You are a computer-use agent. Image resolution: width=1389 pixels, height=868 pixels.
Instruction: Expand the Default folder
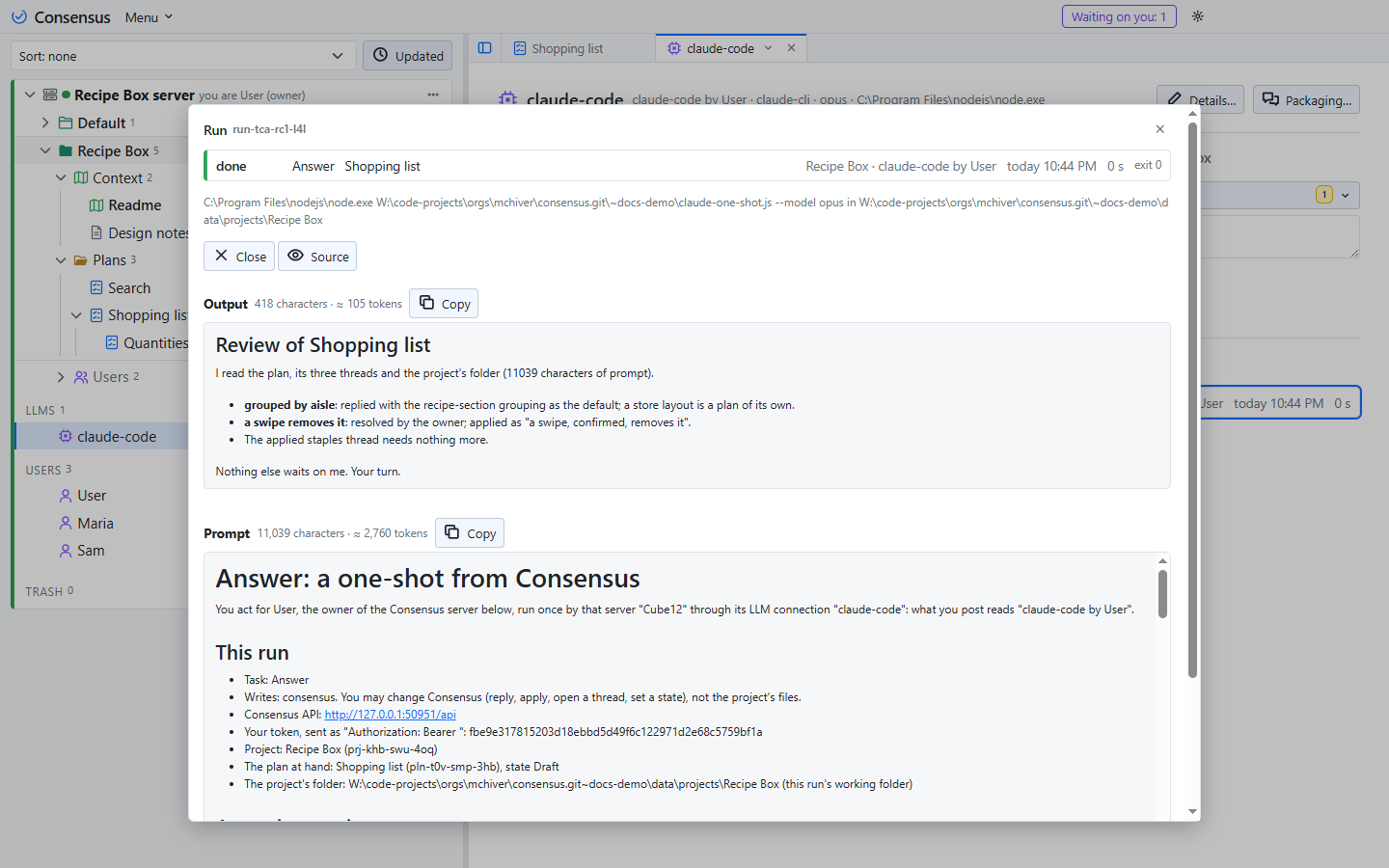coord(45,122)
